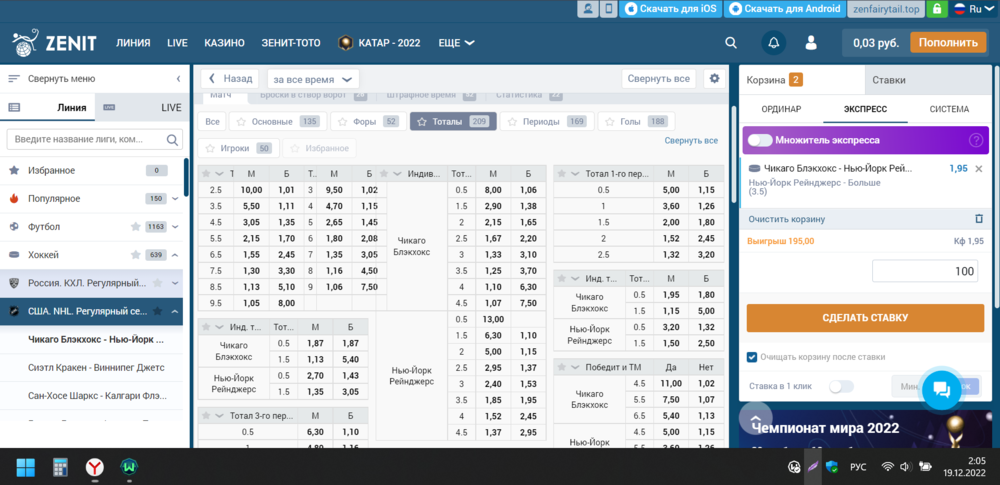This screenshot has height=485, width=1000.
Task: Click the Wi-Fi icon in system tray
Action: (887, 466)
